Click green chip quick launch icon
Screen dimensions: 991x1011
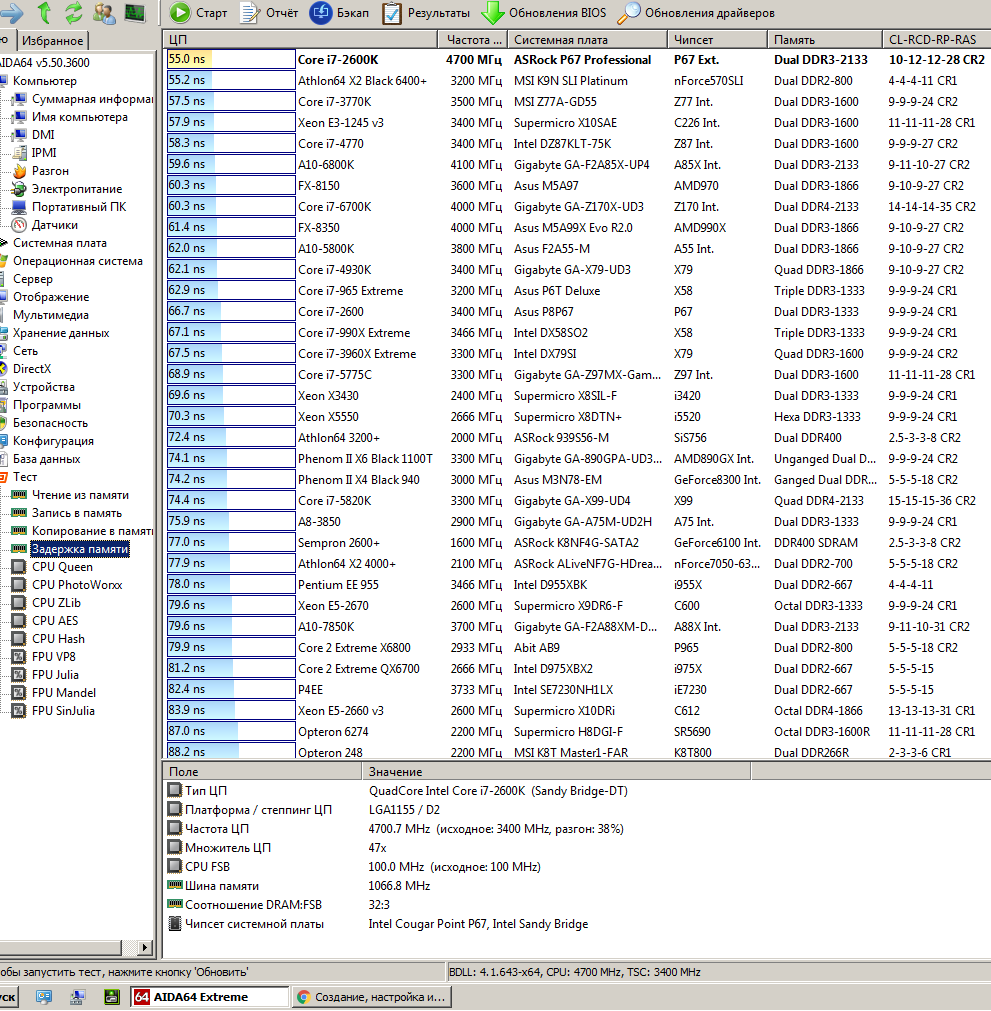point(112,997)
